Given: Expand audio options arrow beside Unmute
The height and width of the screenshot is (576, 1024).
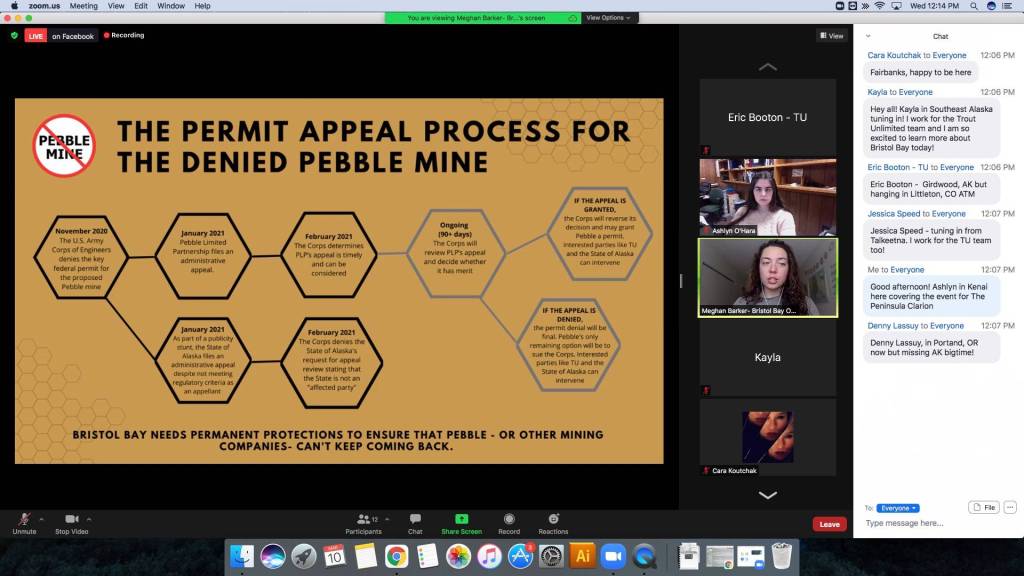Looking at the screenshot, I should point(41,519).
